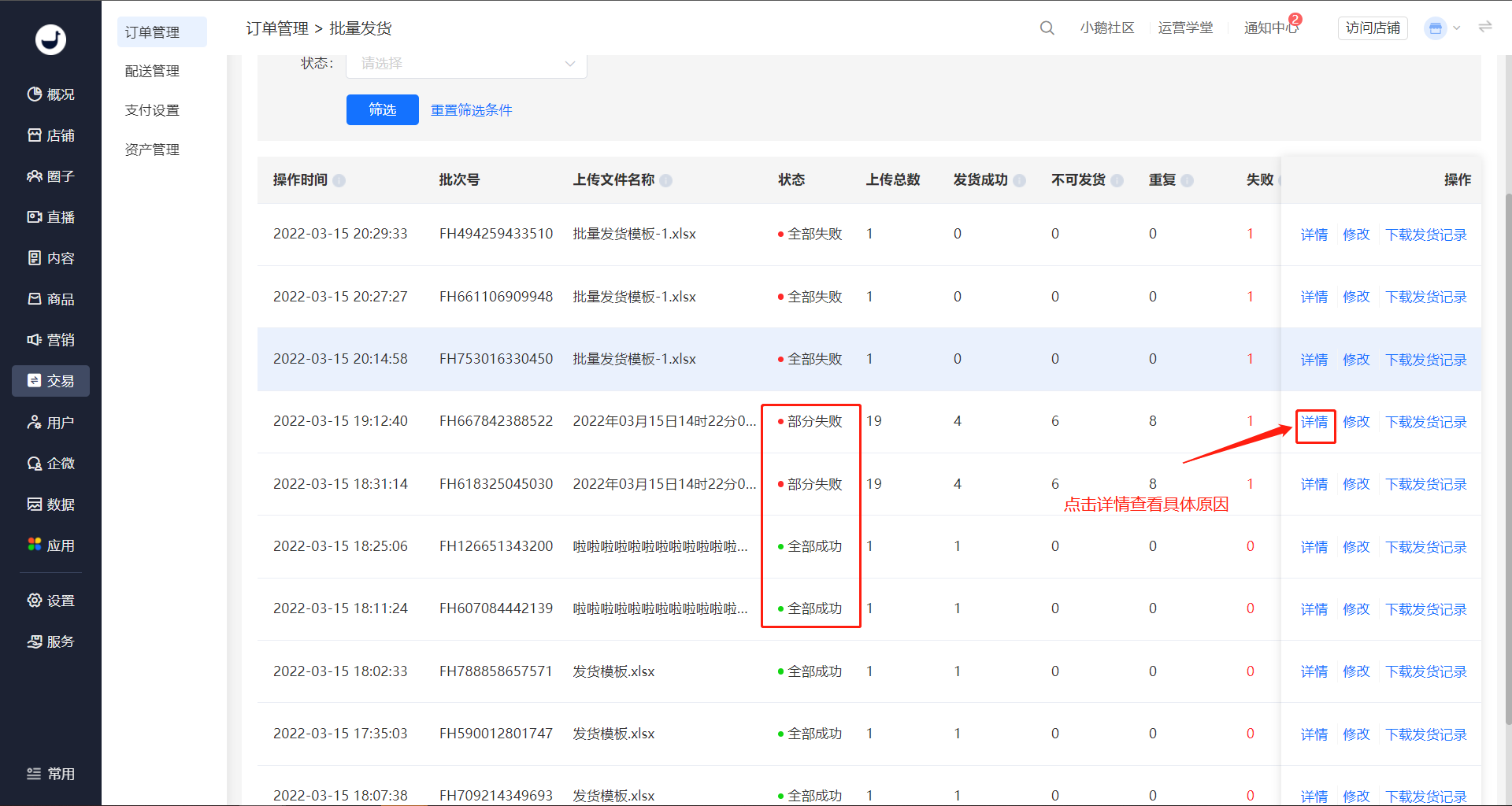Open 配送管理 submenu item
Viewport: 1512px width, 806px height.
point(152,71)
